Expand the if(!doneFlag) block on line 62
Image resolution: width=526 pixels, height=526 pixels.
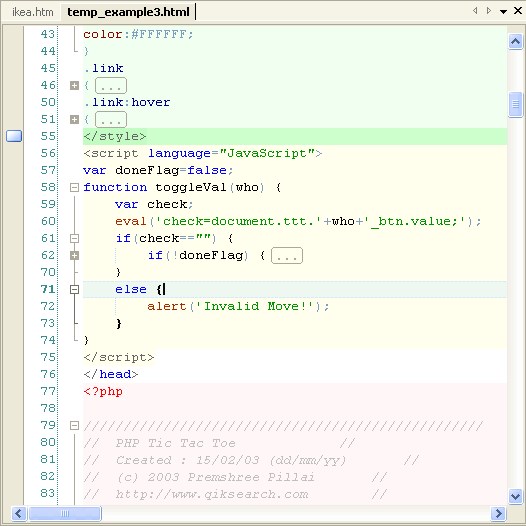pos(74,255)
